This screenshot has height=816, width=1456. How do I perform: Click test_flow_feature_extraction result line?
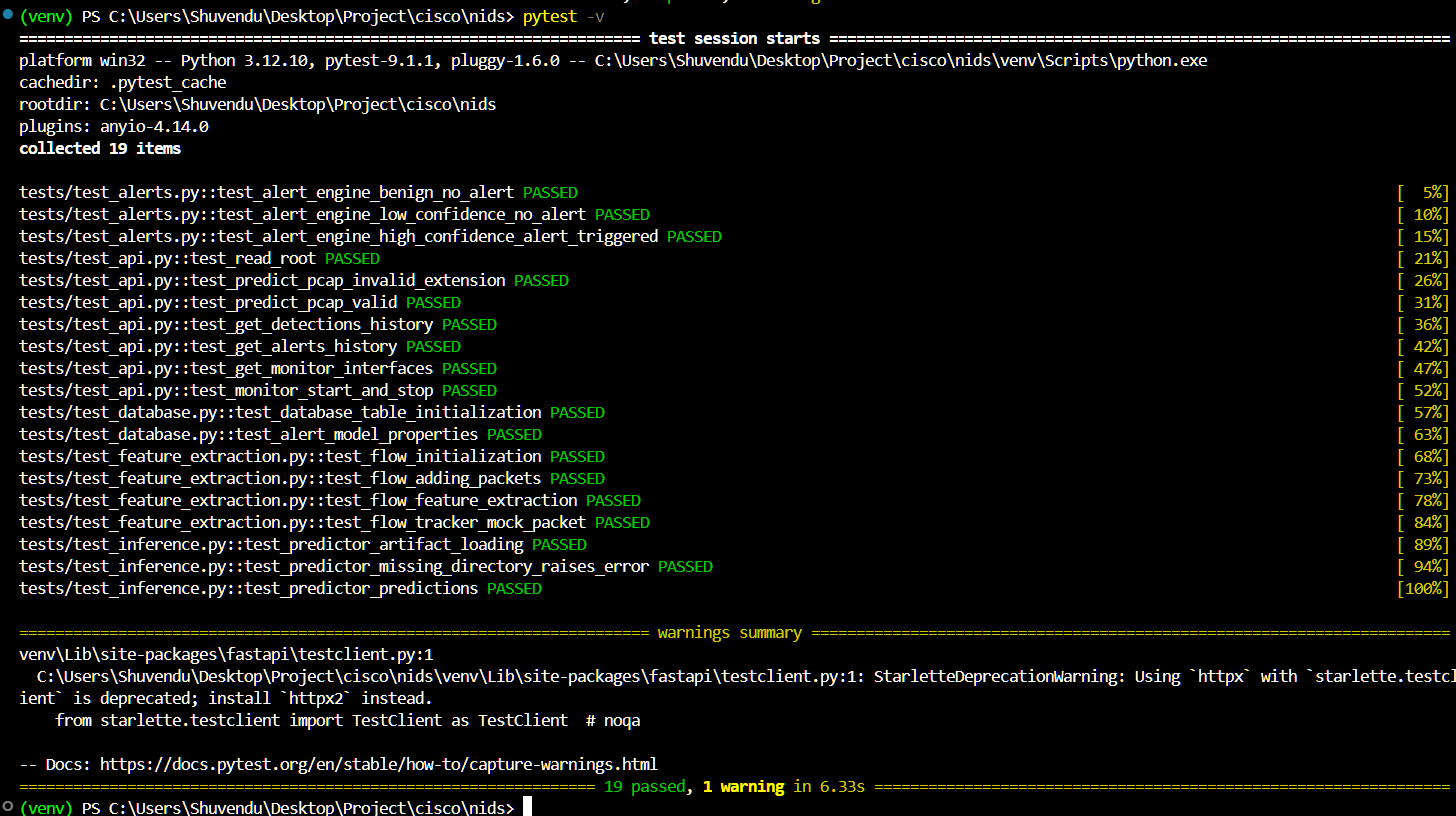330,501
